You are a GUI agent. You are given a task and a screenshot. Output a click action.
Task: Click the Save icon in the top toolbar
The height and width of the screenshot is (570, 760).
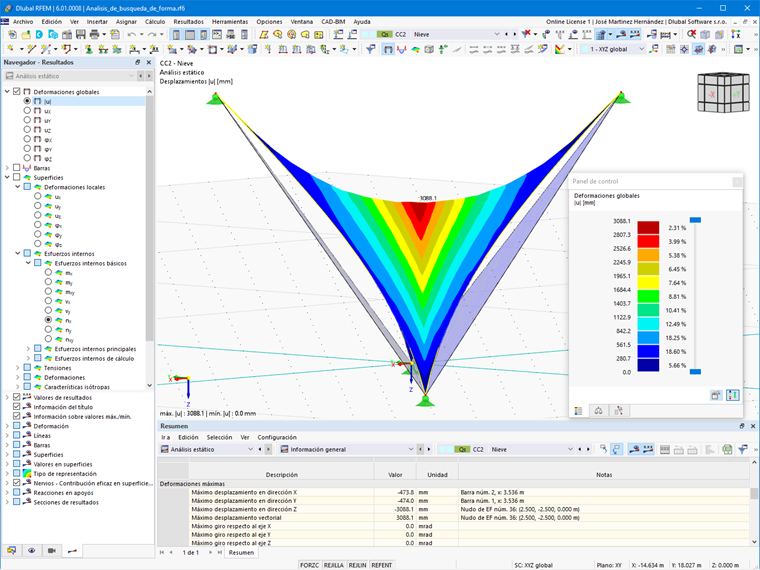(x=80, y=34)
